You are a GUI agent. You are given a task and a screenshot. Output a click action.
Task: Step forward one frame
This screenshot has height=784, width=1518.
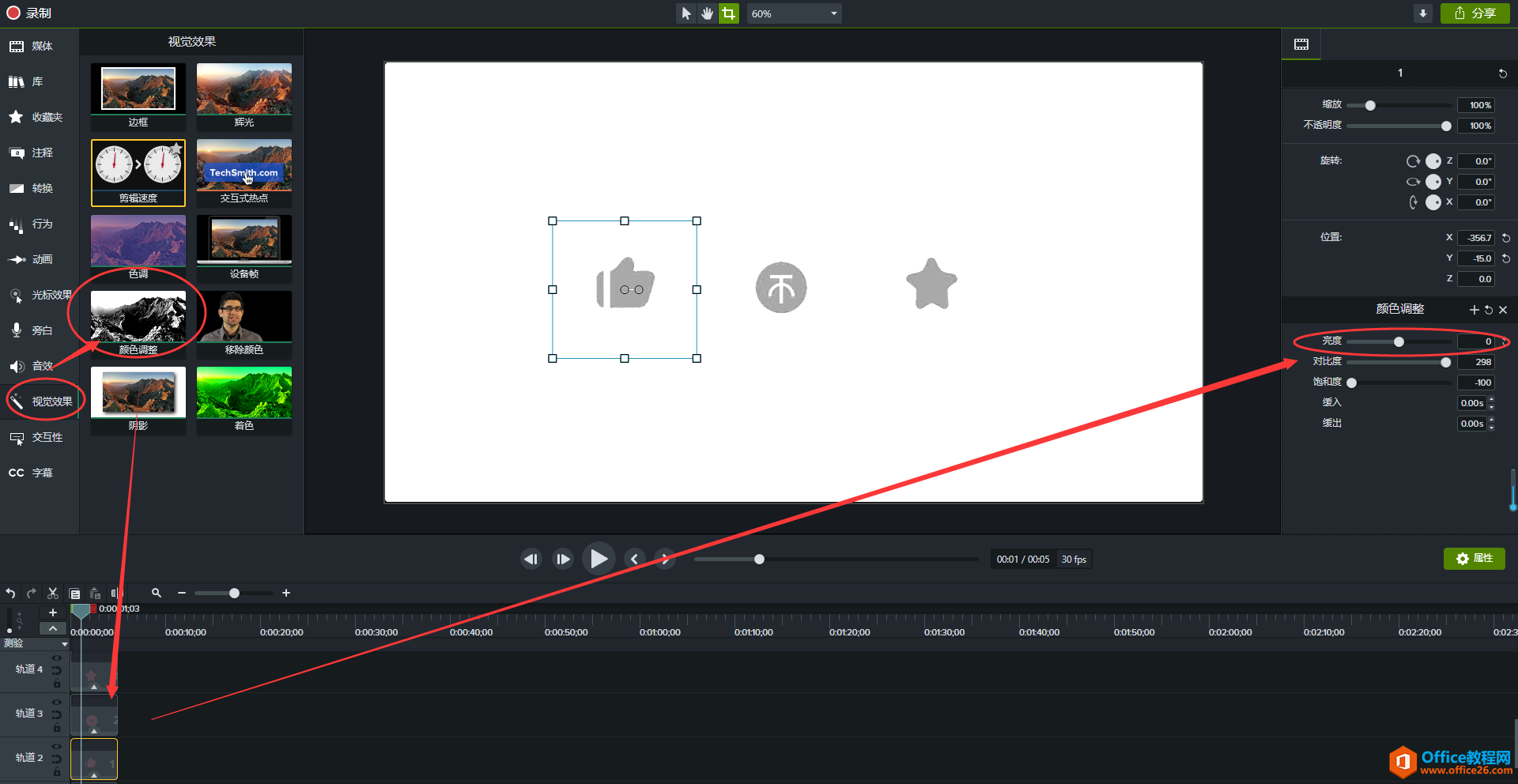coord(563,560)
